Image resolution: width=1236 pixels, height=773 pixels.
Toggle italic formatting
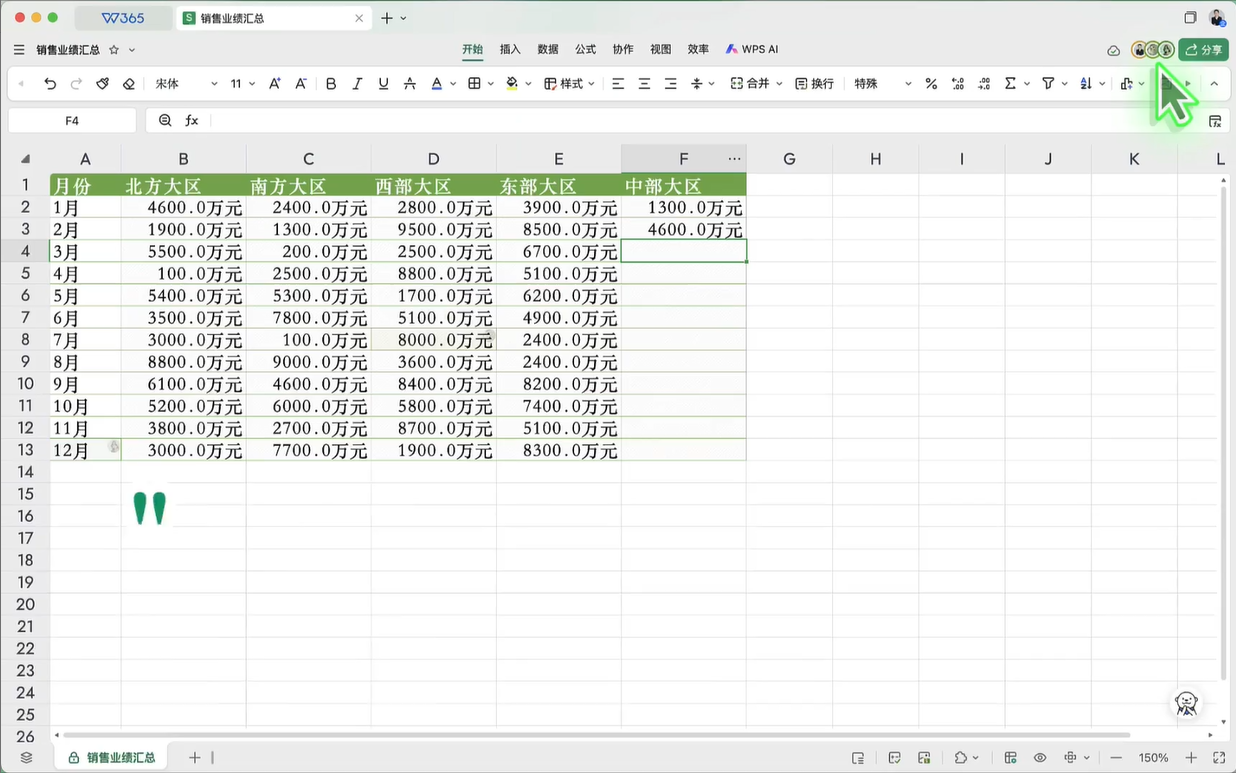357,84
